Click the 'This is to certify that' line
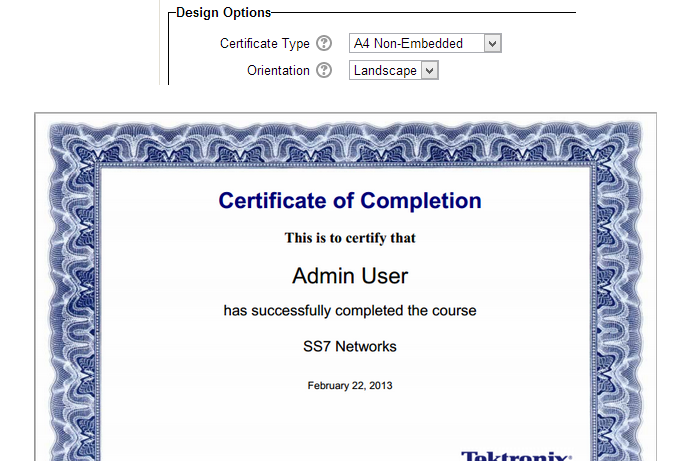This screenshot has width=685, height=461. [x=350, y=238]
